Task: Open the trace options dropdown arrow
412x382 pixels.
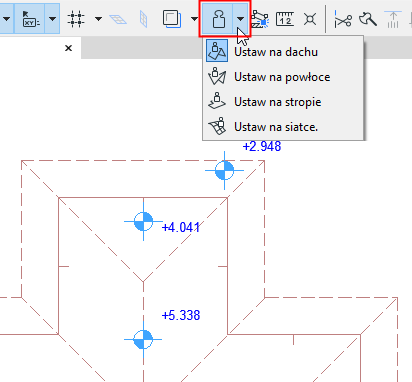Action: point(195,19)
